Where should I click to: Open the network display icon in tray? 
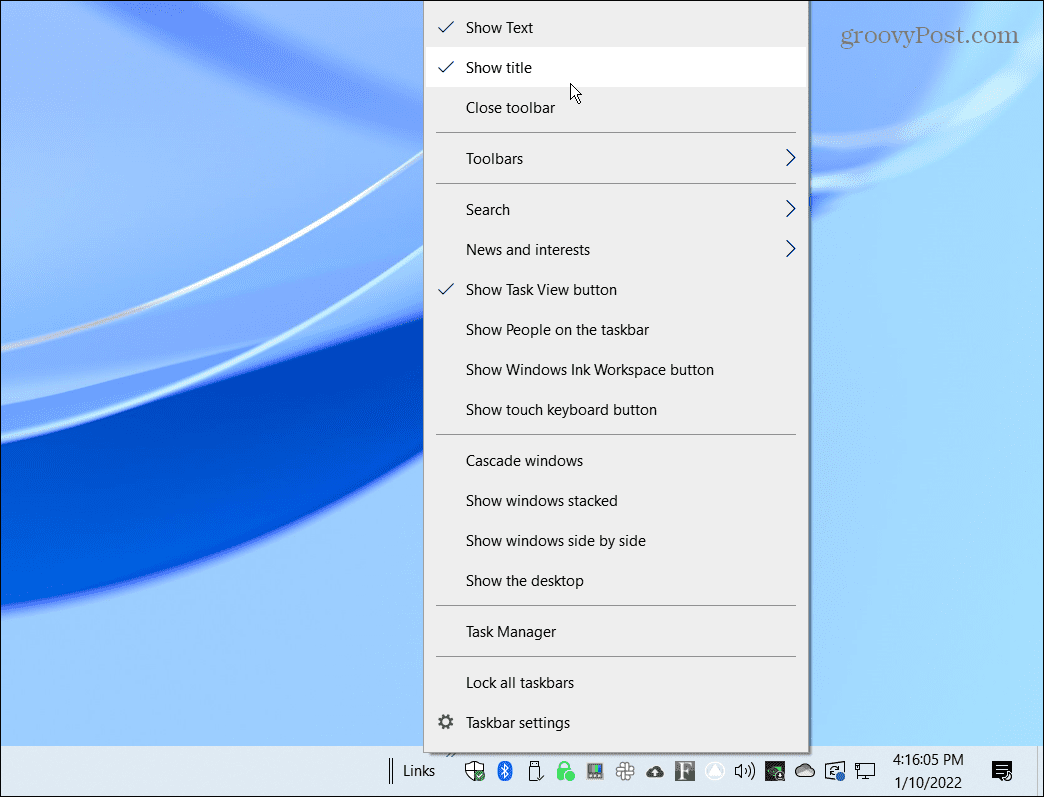865,771
